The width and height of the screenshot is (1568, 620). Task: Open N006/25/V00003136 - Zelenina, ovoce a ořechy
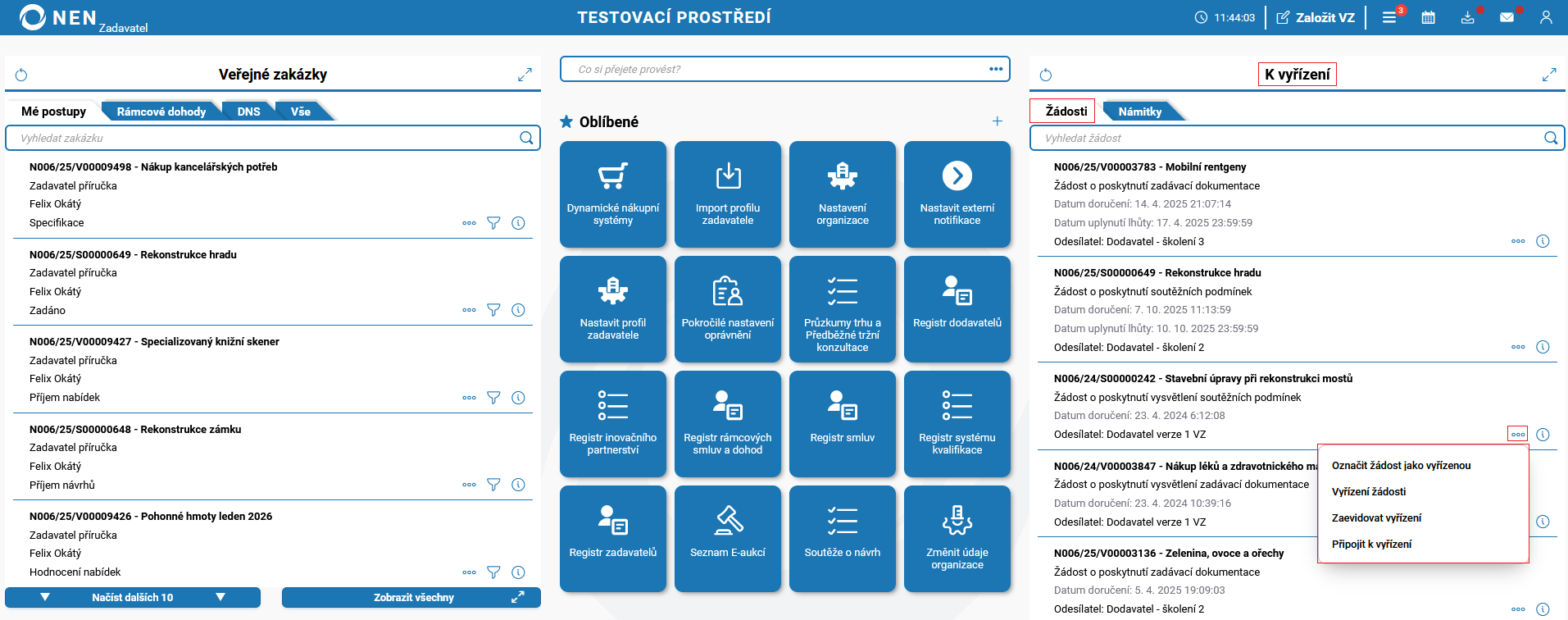(x=1169, y=554)
